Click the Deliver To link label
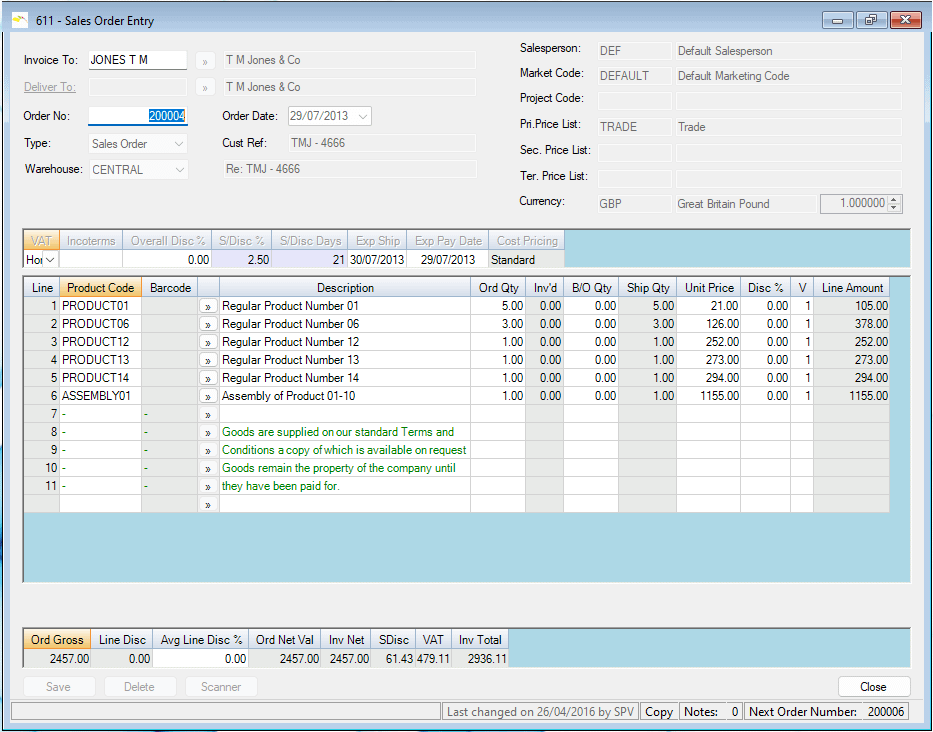The image size is (933, 732). 50,87
